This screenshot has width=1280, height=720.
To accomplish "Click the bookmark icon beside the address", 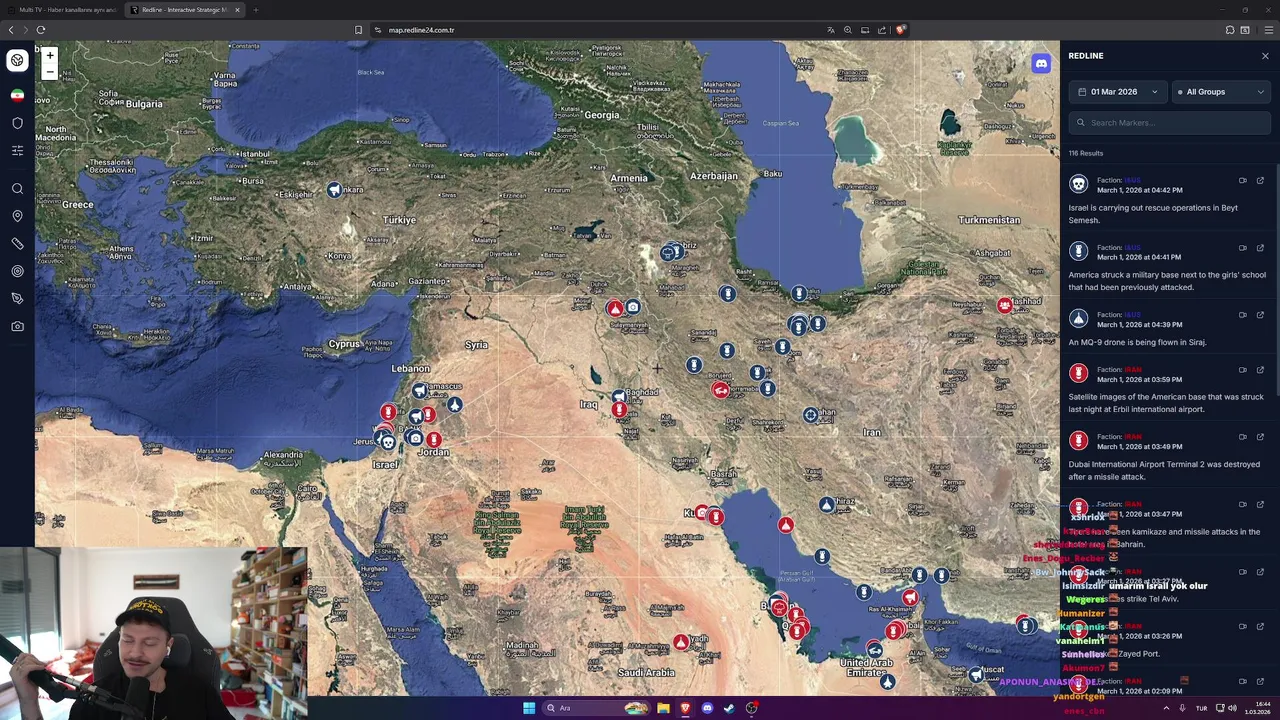I will coord(358,30).
